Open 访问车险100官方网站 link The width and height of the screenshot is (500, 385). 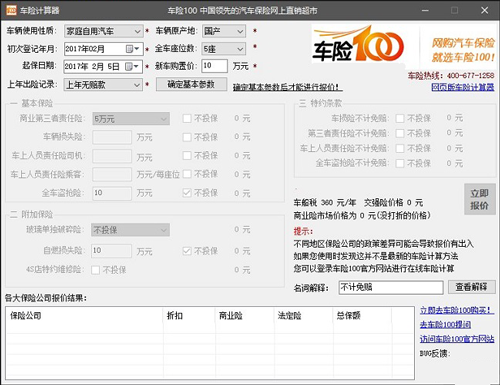coord(457,339)
